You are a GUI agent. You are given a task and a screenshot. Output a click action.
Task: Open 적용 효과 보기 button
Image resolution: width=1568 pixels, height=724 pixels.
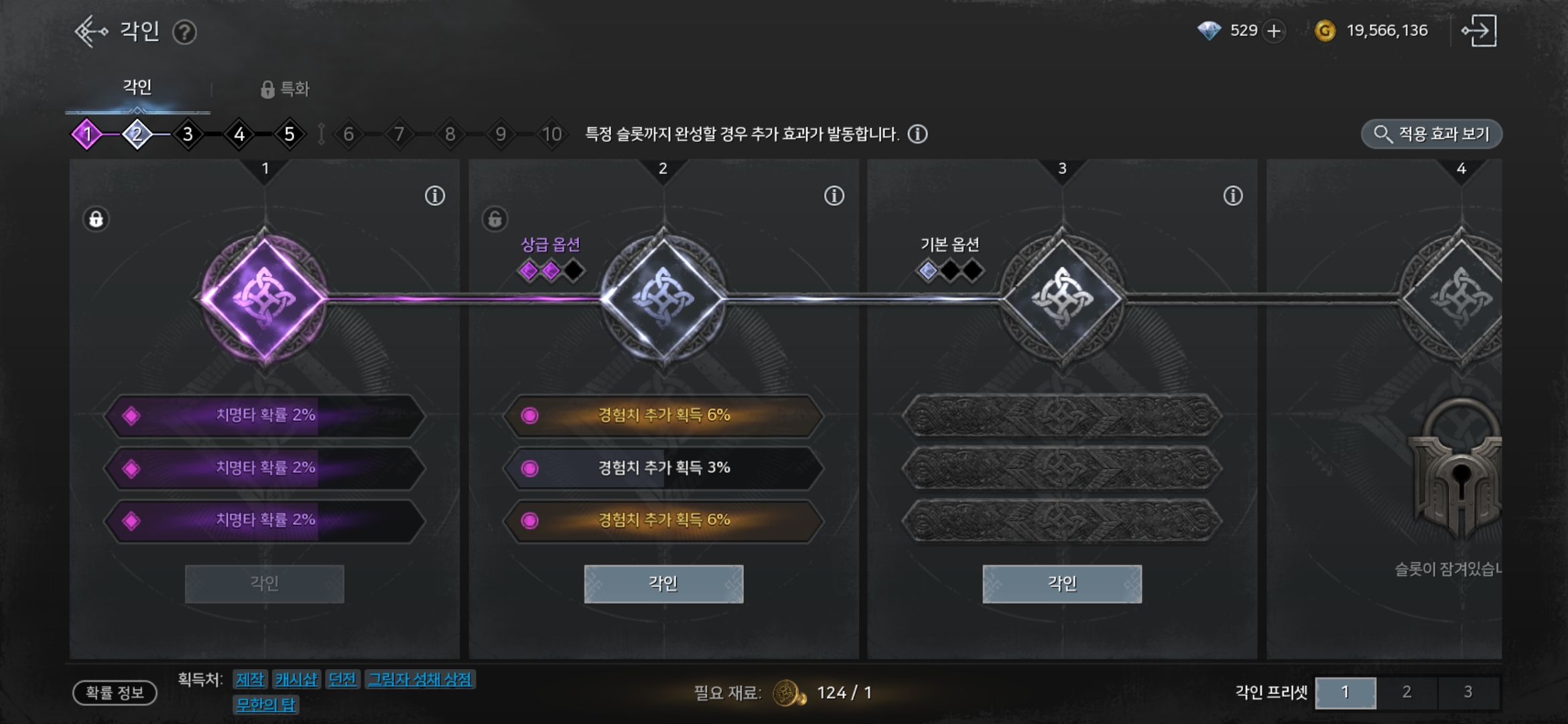1431,134
